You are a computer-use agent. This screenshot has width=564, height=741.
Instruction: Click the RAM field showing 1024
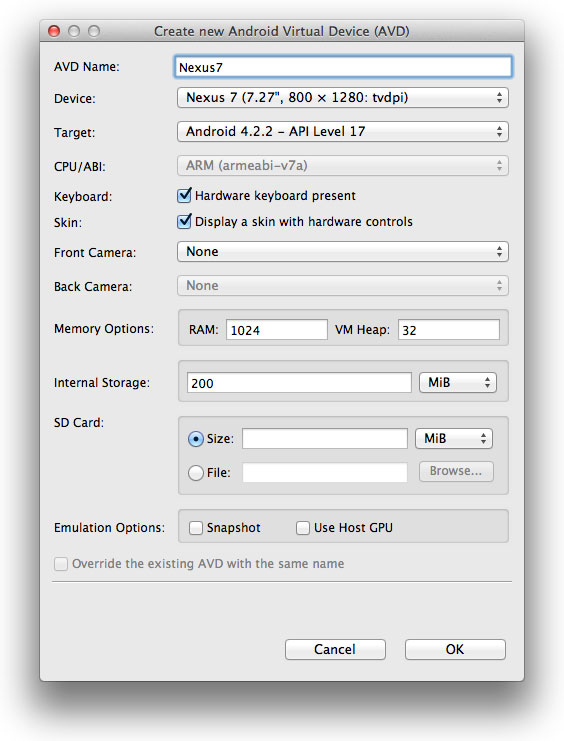tap(277, 330)
